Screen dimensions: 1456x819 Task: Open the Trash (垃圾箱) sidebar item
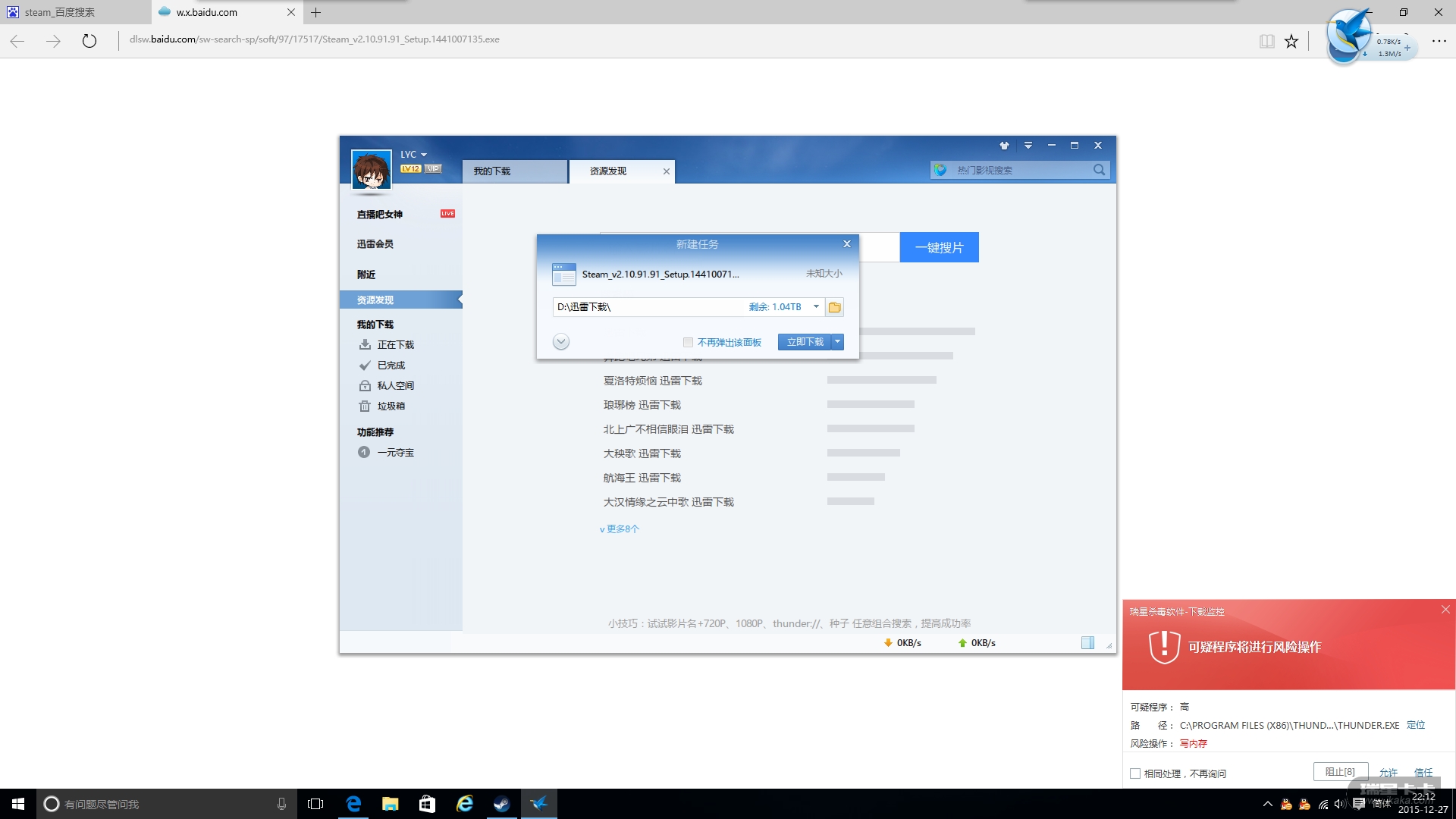coord(391,406)
